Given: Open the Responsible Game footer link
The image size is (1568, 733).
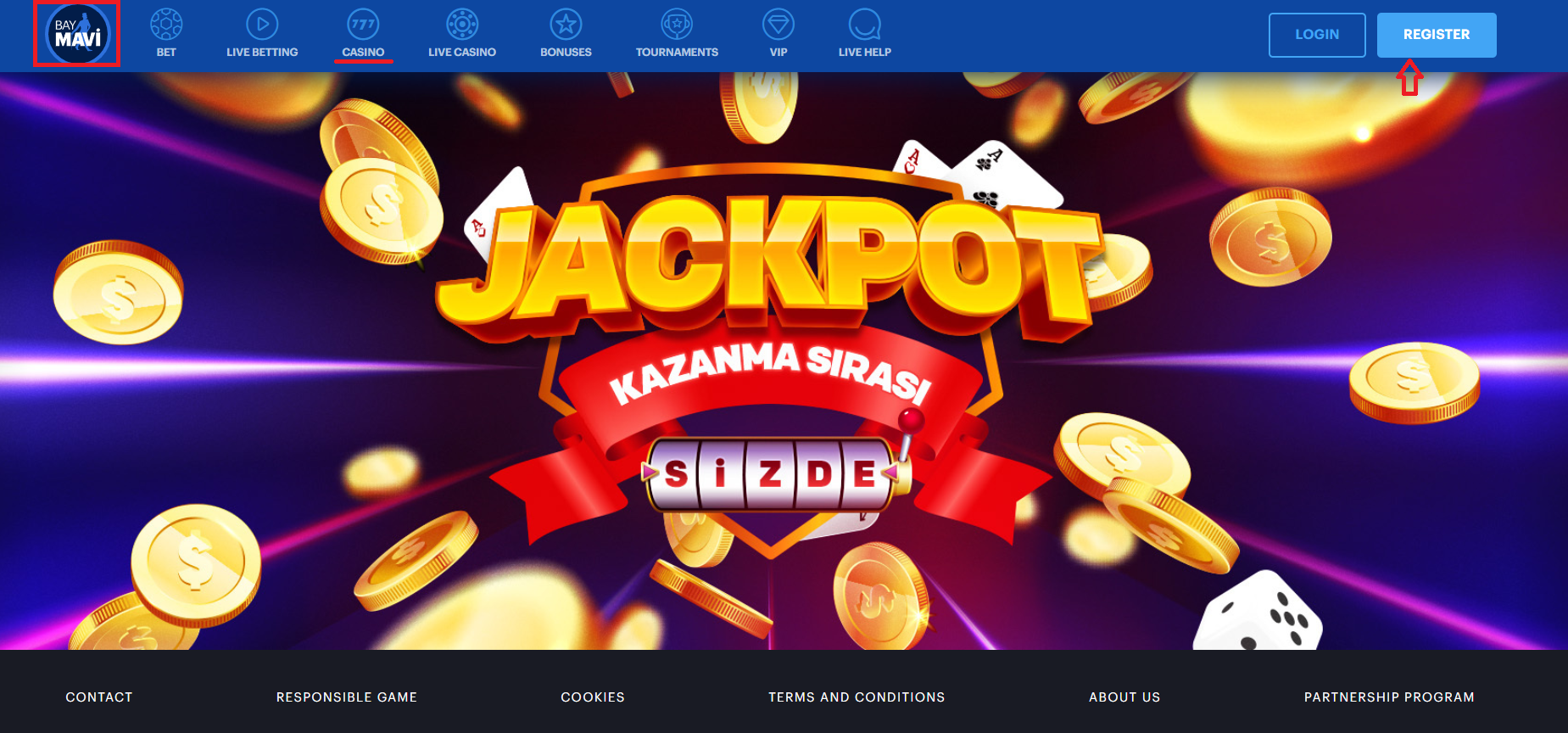Looking at the screenshot, I should click(347, 697).
